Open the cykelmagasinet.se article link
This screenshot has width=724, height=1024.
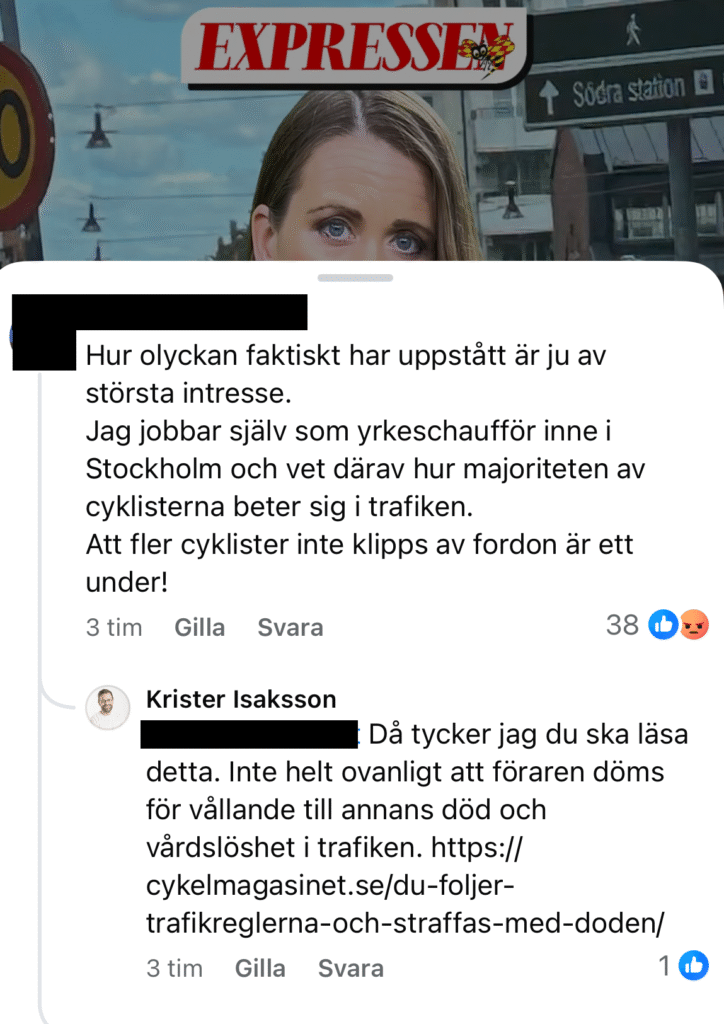click(x=405, y=886)
